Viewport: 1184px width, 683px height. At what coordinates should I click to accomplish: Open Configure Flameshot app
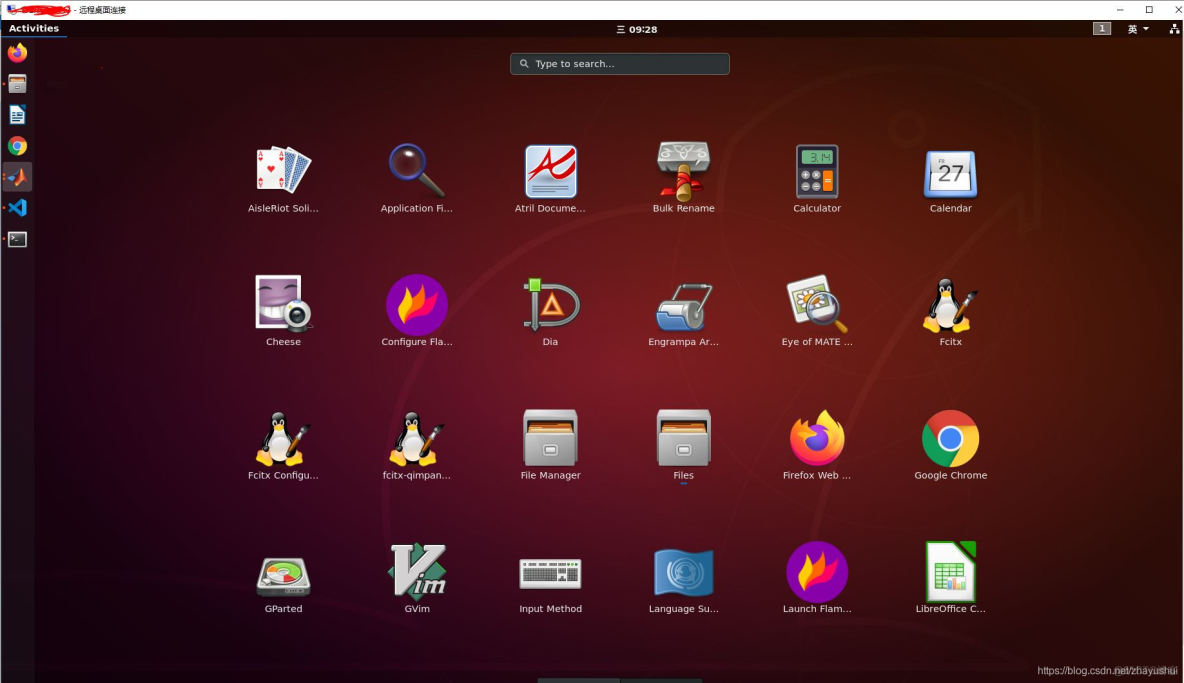click(x=417, y=311)
